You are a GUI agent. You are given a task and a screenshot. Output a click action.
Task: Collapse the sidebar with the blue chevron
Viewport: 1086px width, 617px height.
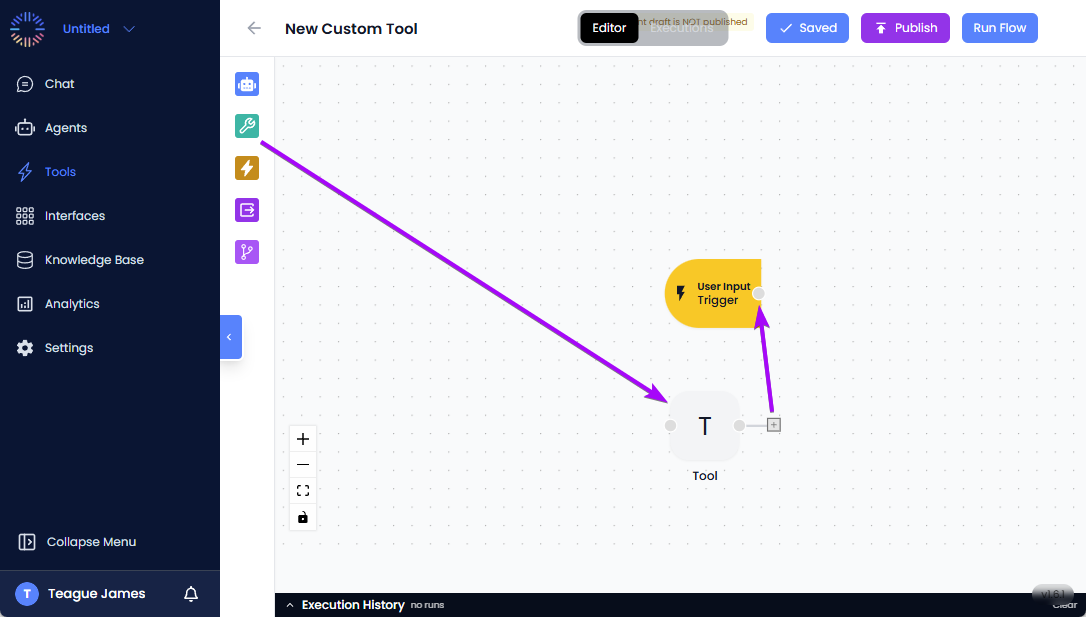tap(230, 337)
